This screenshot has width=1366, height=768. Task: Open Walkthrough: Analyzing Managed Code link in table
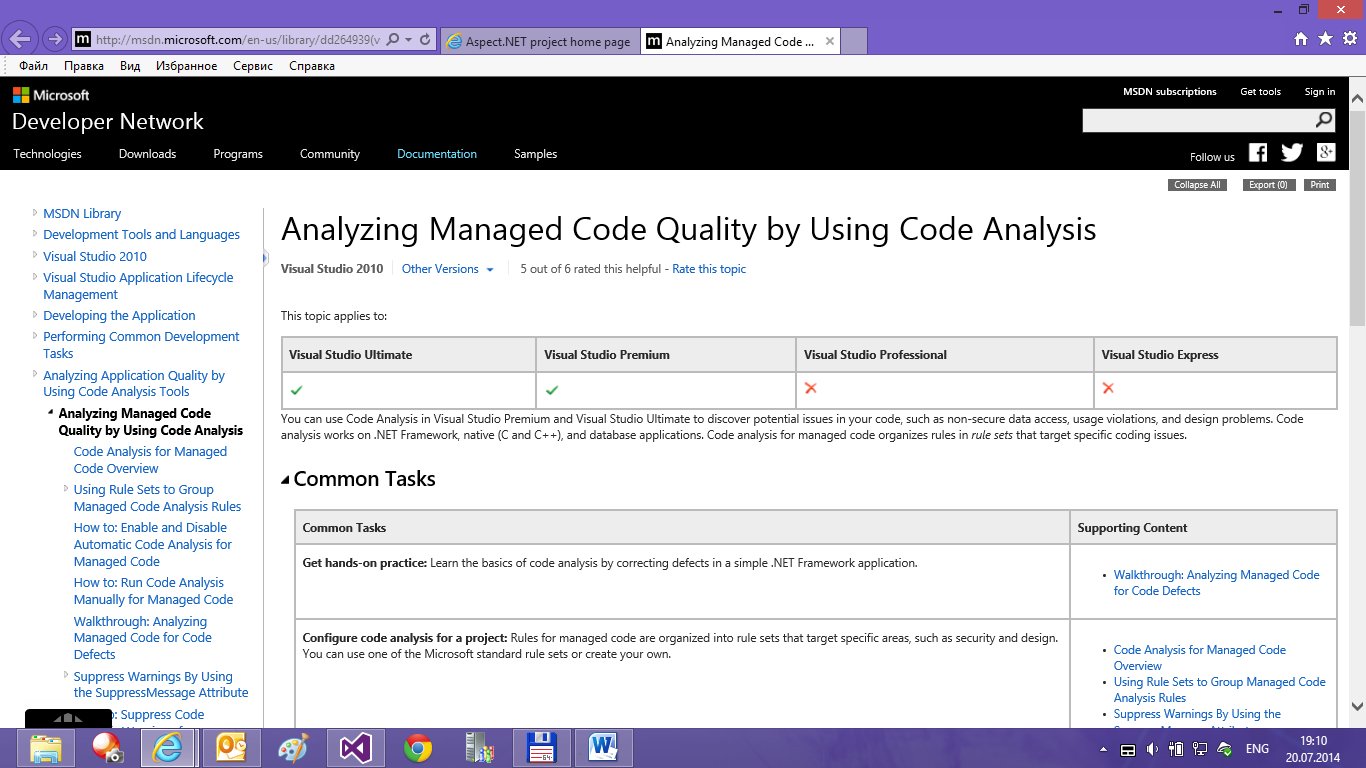tap(1216, 583)
